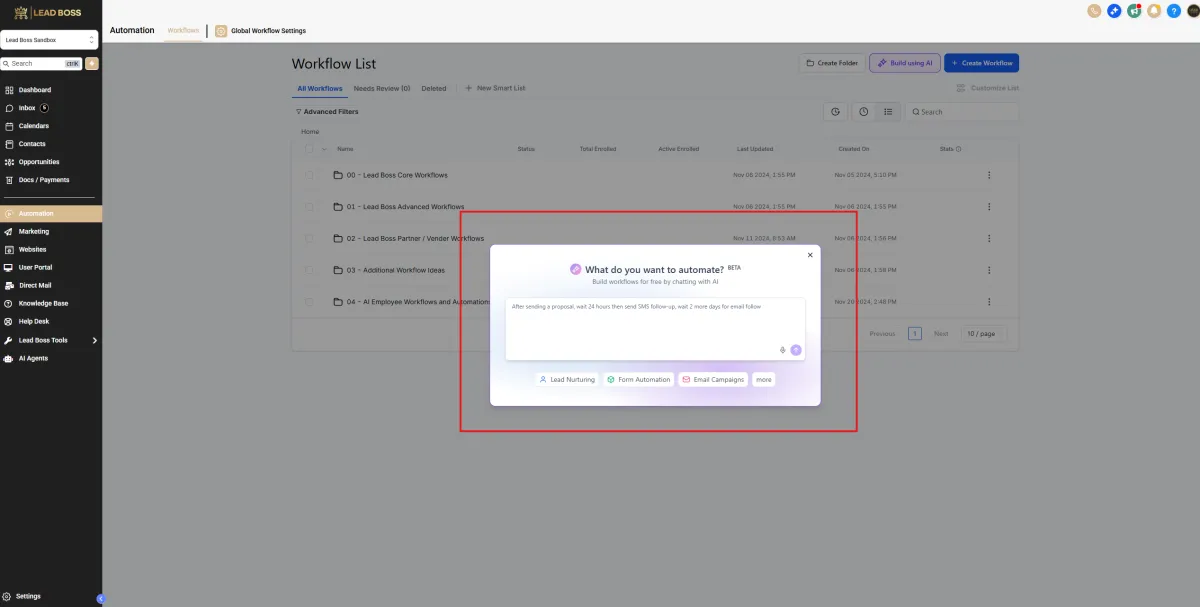Select the Workflows tab in the top bar
1200x607 pixels.
click(183, 31)
